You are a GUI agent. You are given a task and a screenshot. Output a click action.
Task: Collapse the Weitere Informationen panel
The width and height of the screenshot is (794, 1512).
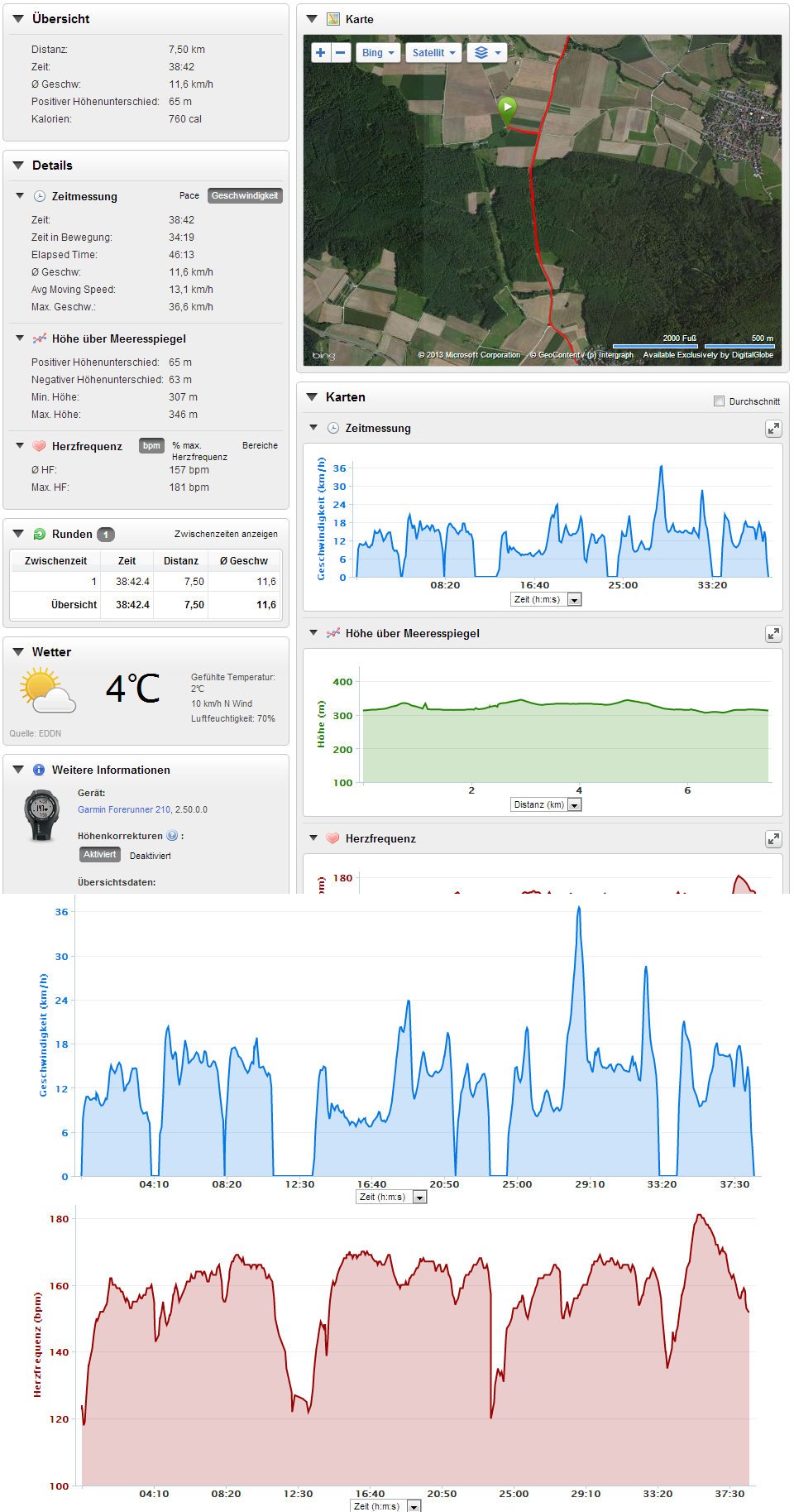(17, 769)
